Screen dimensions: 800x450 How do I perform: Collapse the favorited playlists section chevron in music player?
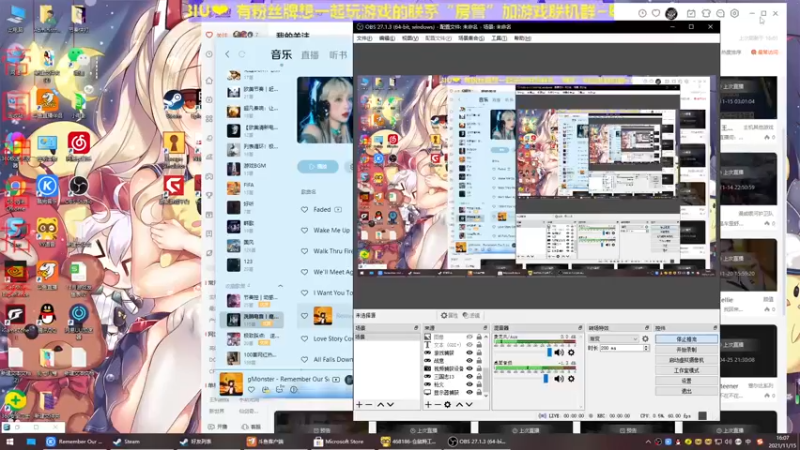[x=280, y=286]
